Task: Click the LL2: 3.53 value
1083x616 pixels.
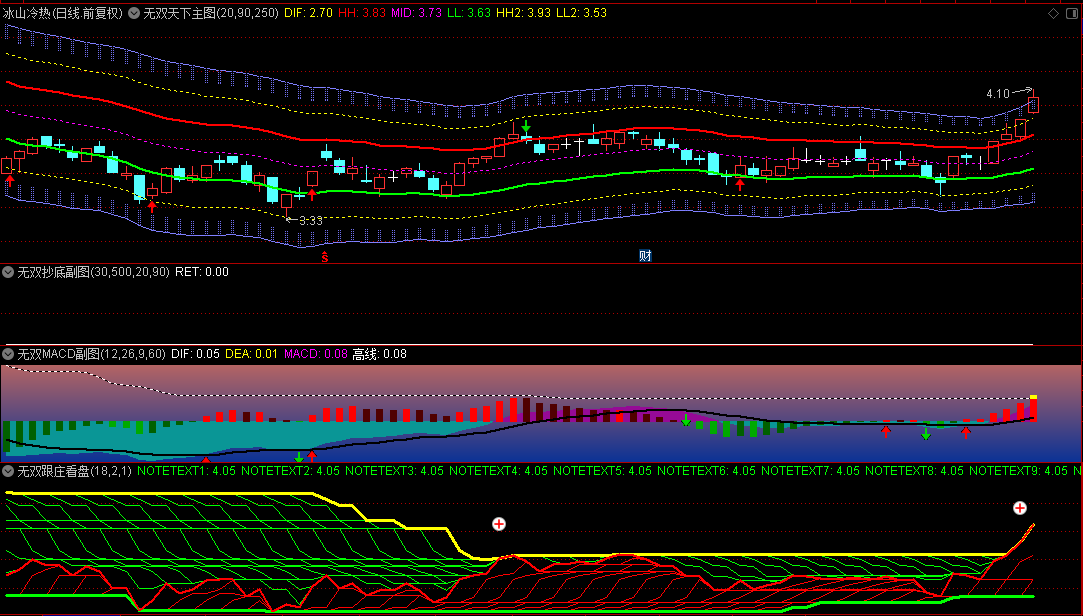Action: click(582, 13)
